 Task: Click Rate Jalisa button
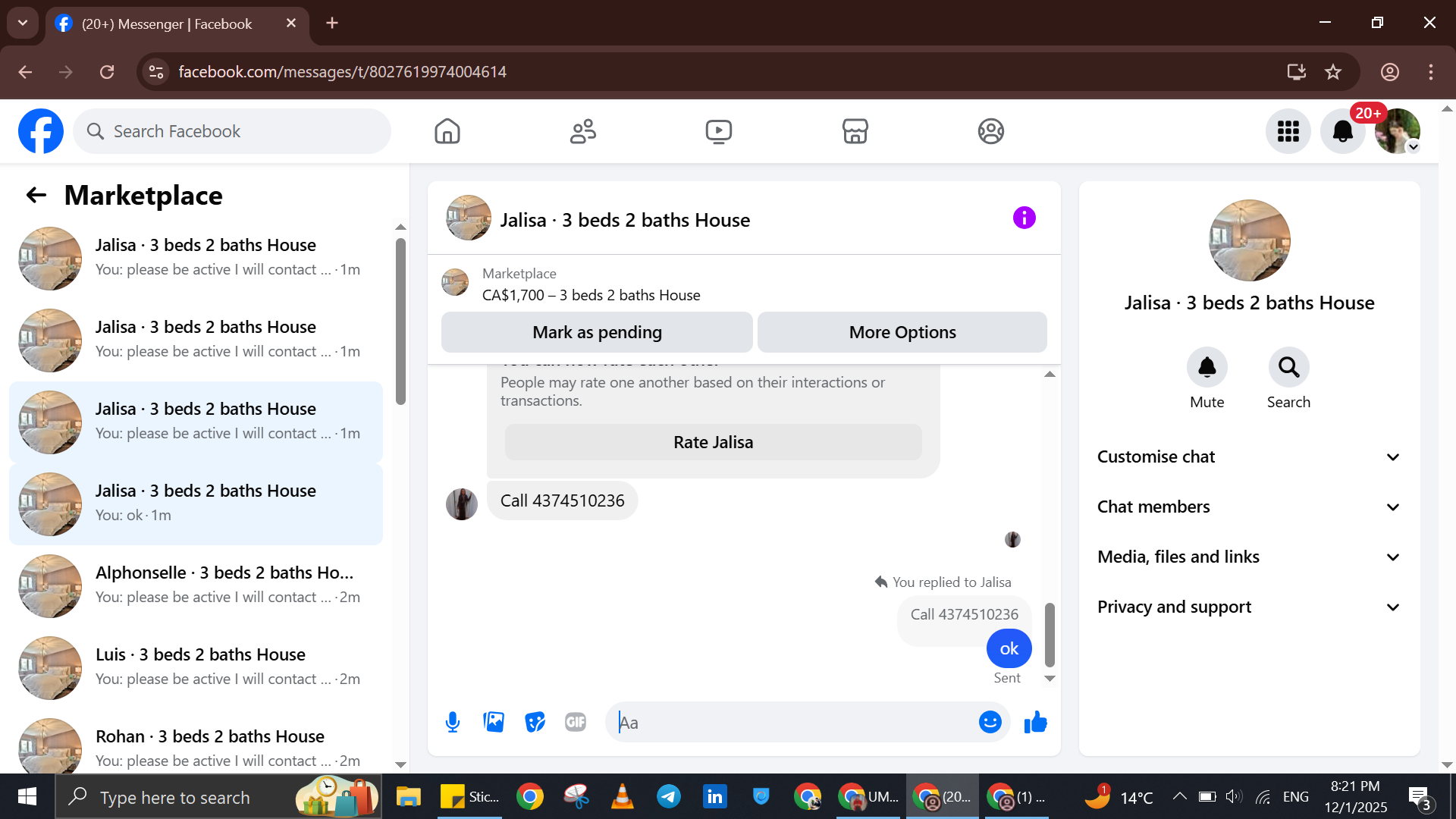pos(713,442)
